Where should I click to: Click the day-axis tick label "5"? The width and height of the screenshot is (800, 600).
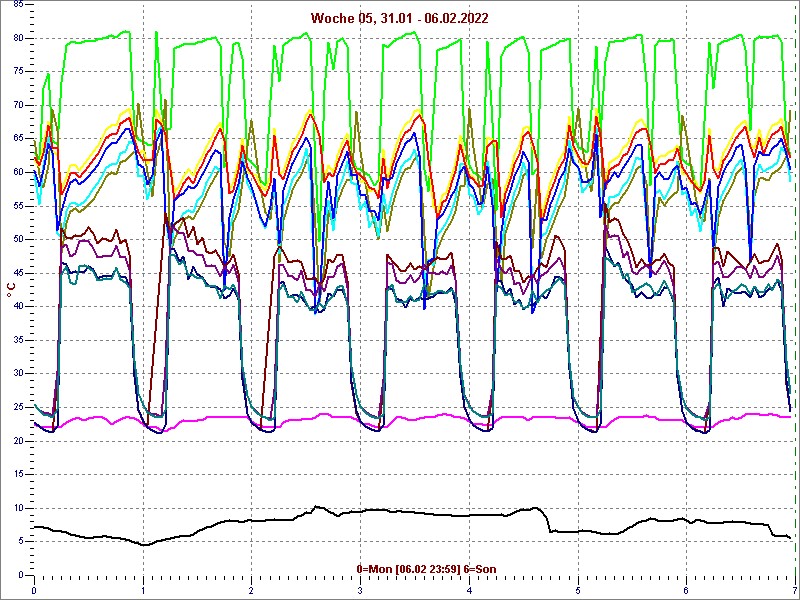[x=578, y=591]
